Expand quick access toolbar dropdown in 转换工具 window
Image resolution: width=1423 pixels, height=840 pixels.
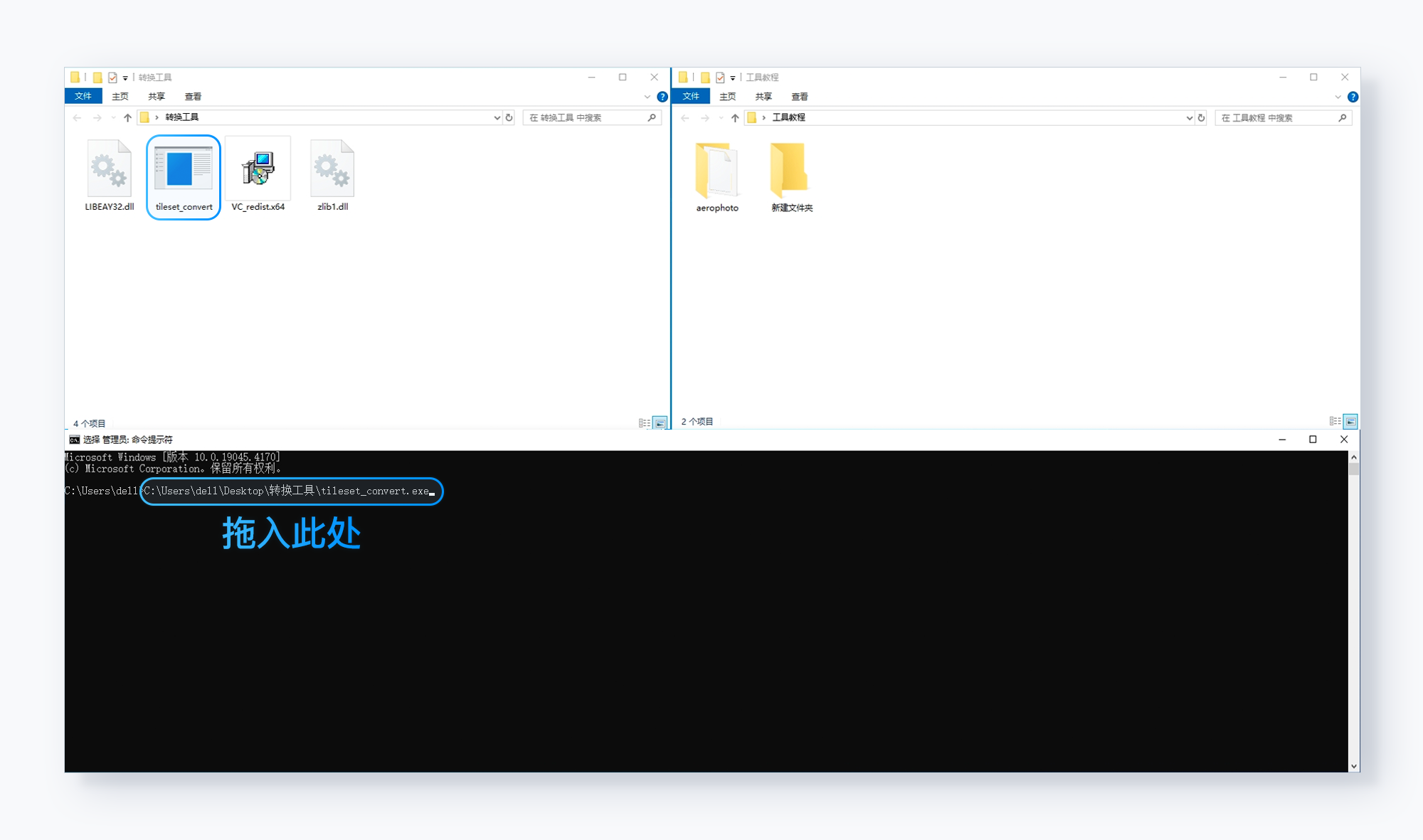pos(125,78)
